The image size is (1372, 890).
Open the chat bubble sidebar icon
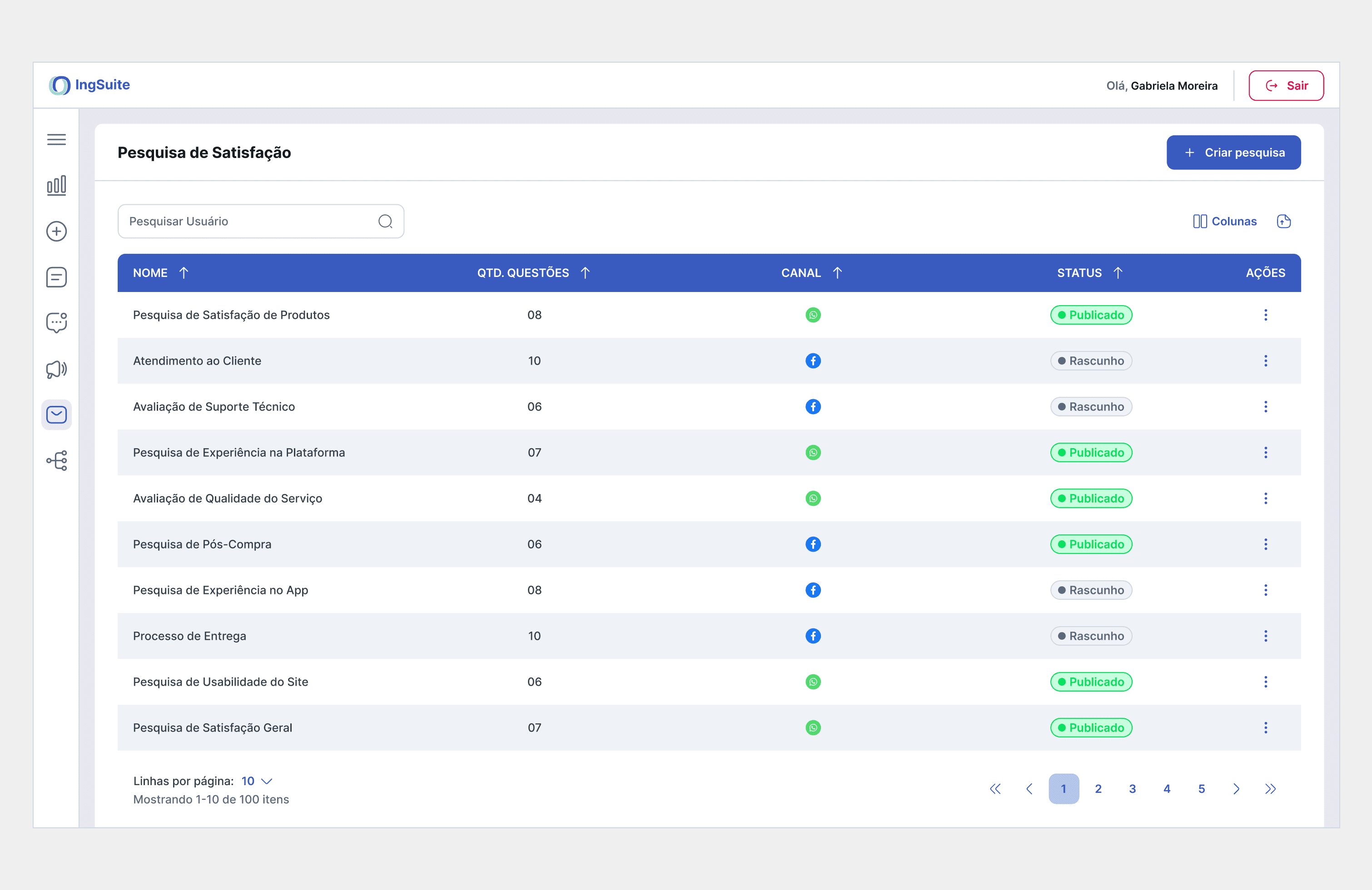tap(56, 322)
